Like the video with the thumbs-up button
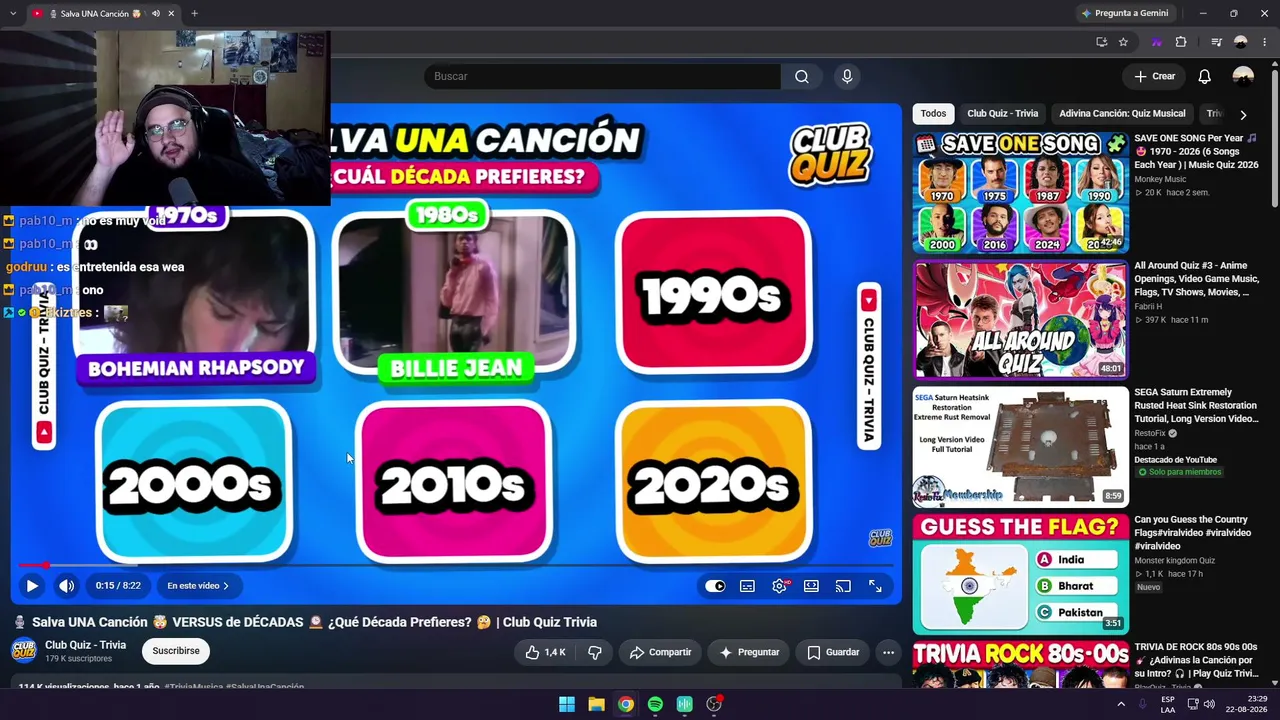Image resolution: width=1280 pixels, height=720 pixels. (547, 652)
